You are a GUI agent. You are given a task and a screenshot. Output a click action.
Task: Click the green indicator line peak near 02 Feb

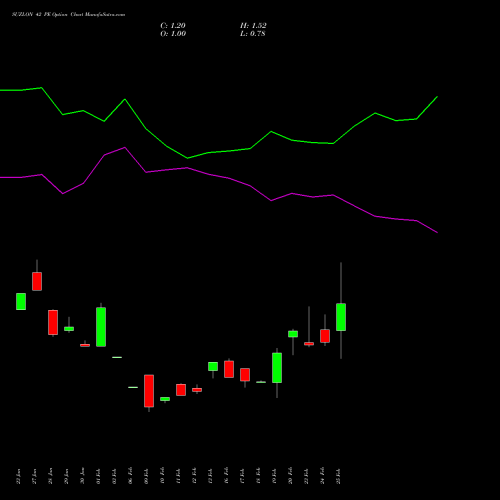click(125, 99)
